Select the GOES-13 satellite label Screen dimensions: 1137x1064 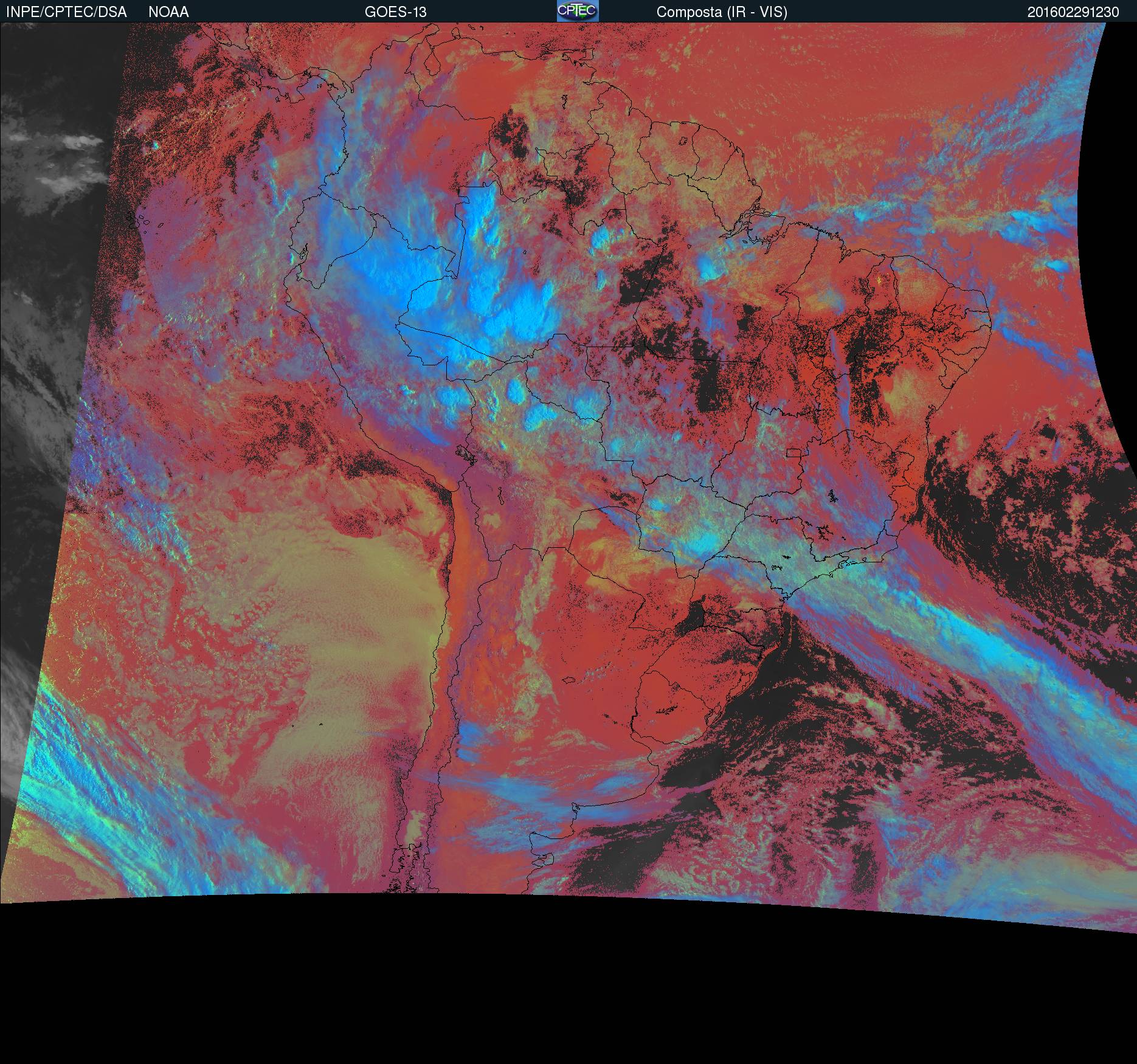point(395,12)
